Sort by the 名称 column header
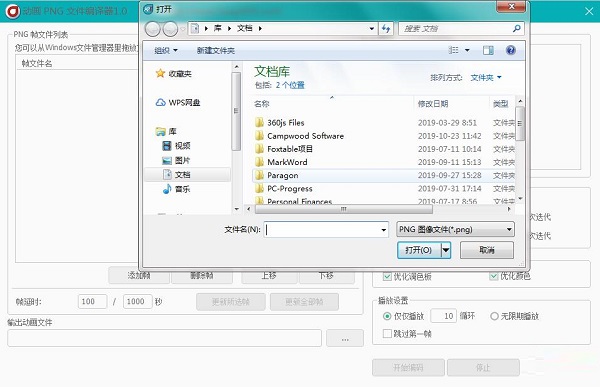Viewport: 600px width, 387px height. coord(262,104)
